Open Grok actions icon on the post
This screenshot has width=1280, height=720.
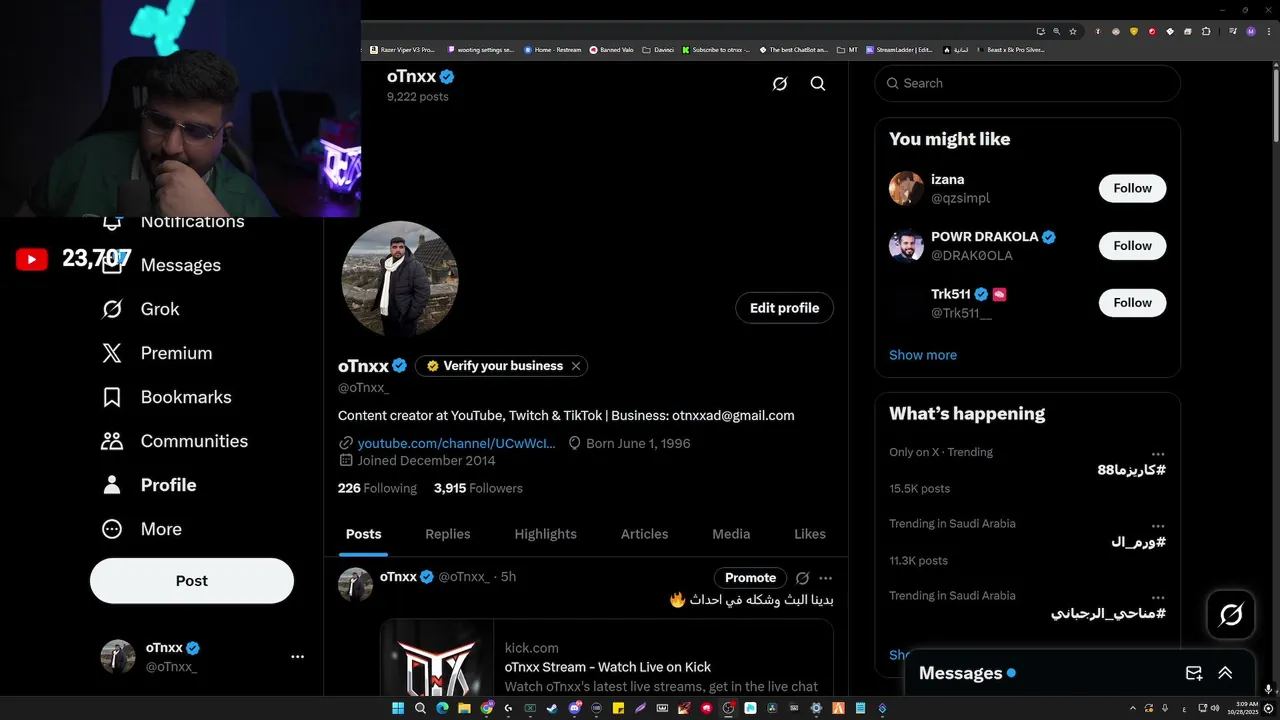click(802, 578)
